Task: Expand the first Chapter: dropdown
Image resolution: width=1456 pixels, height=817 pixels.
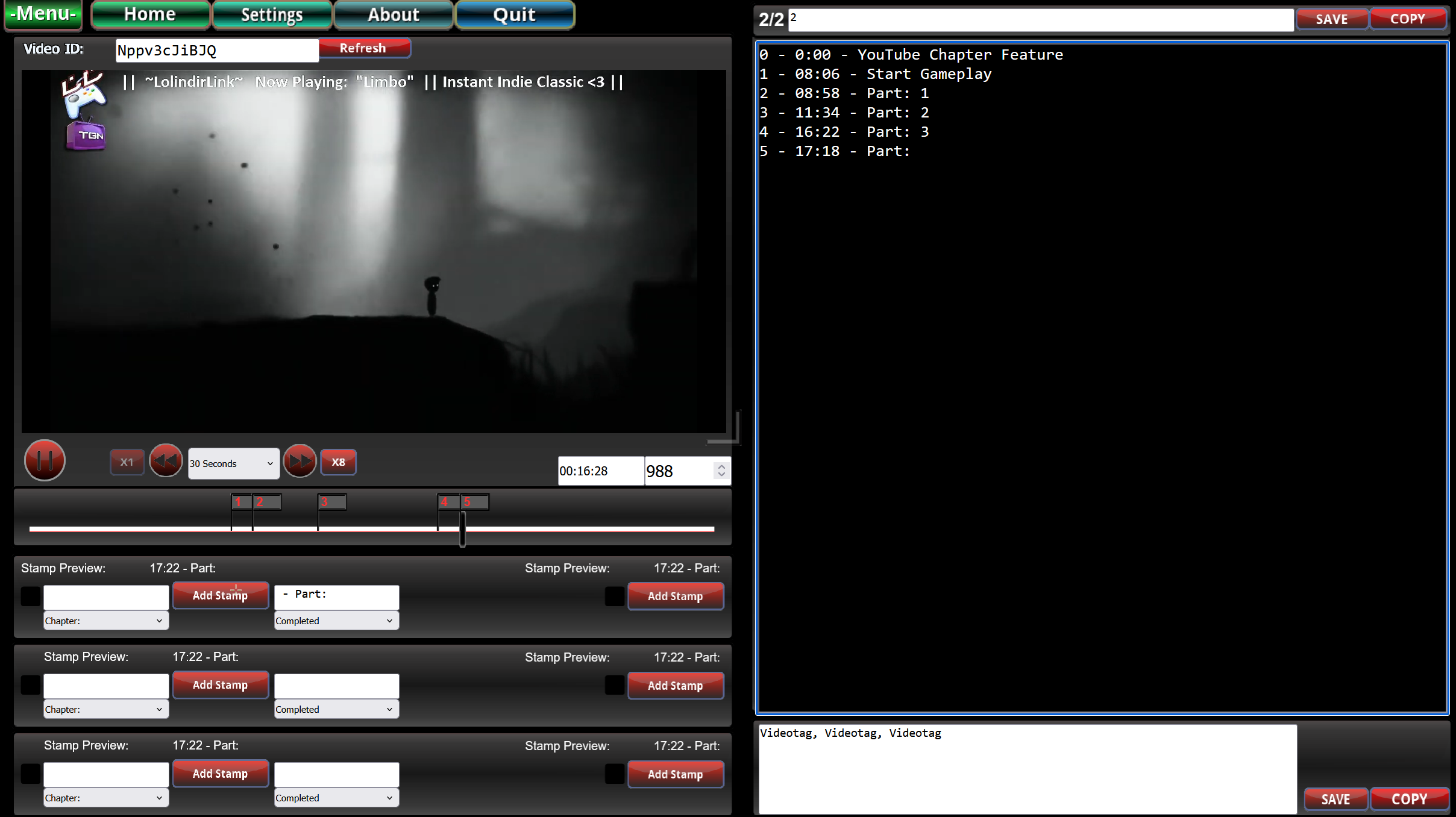Action: point(105,621)
